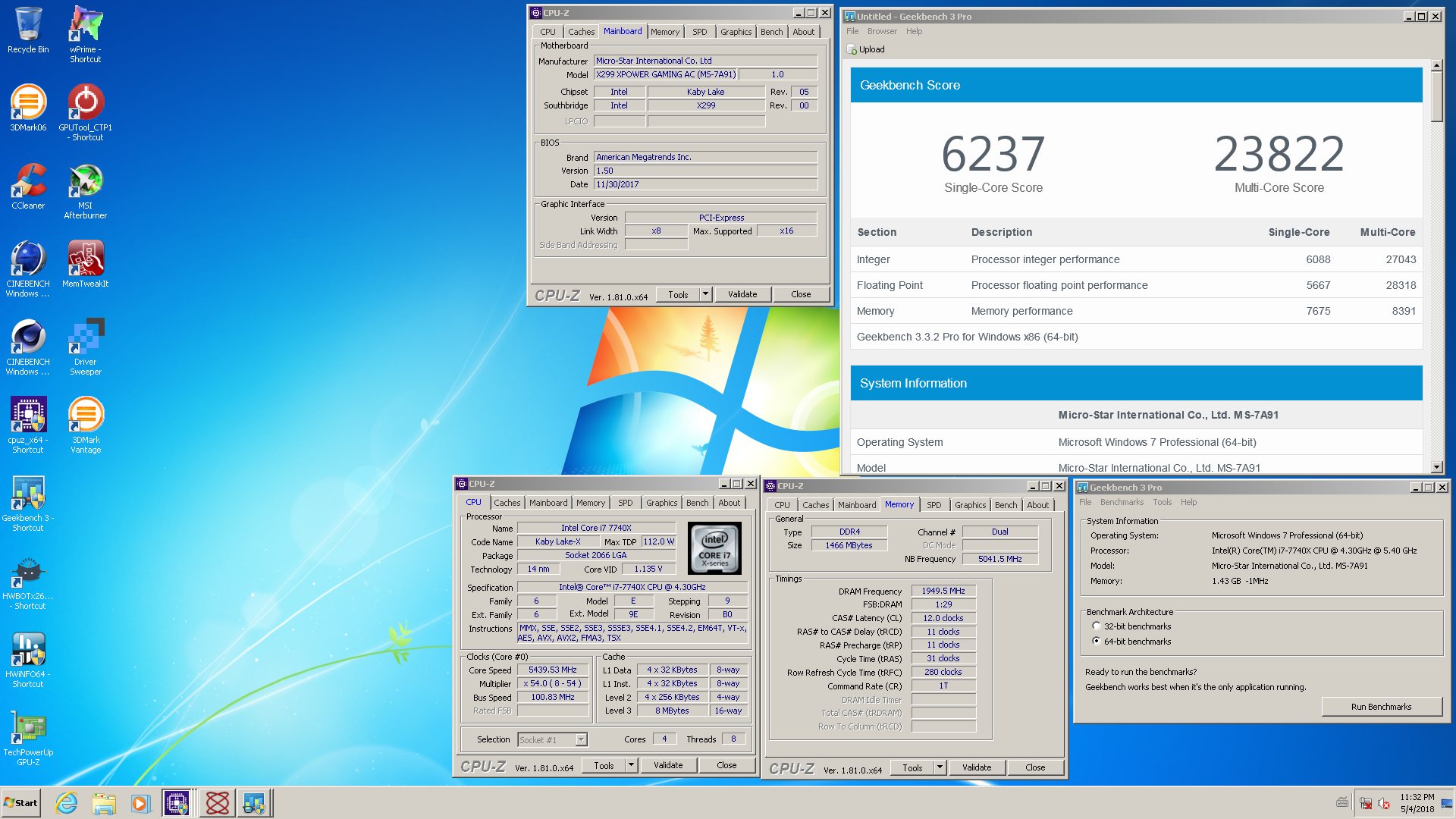The width and height of the screenshot is (1456, 819).
Task: Click the Core Speed value 5439.53 MHz
Action: tap(553, 670)
